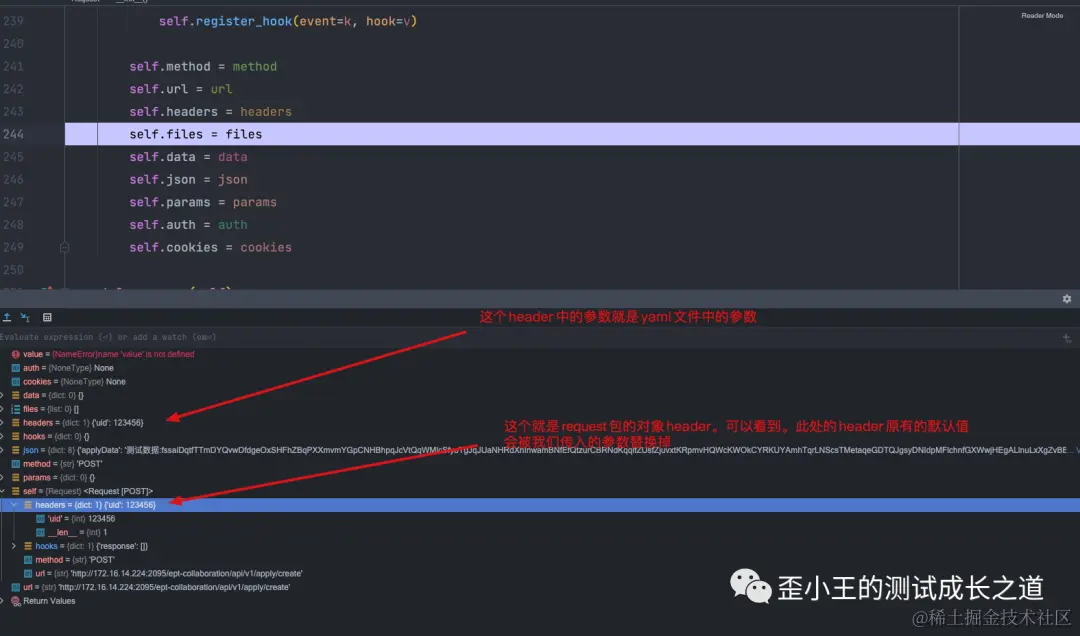Click code 'self.register_hook(event=k, hook=v)'
Screen dimensions: 1080x636
point(288,21)
